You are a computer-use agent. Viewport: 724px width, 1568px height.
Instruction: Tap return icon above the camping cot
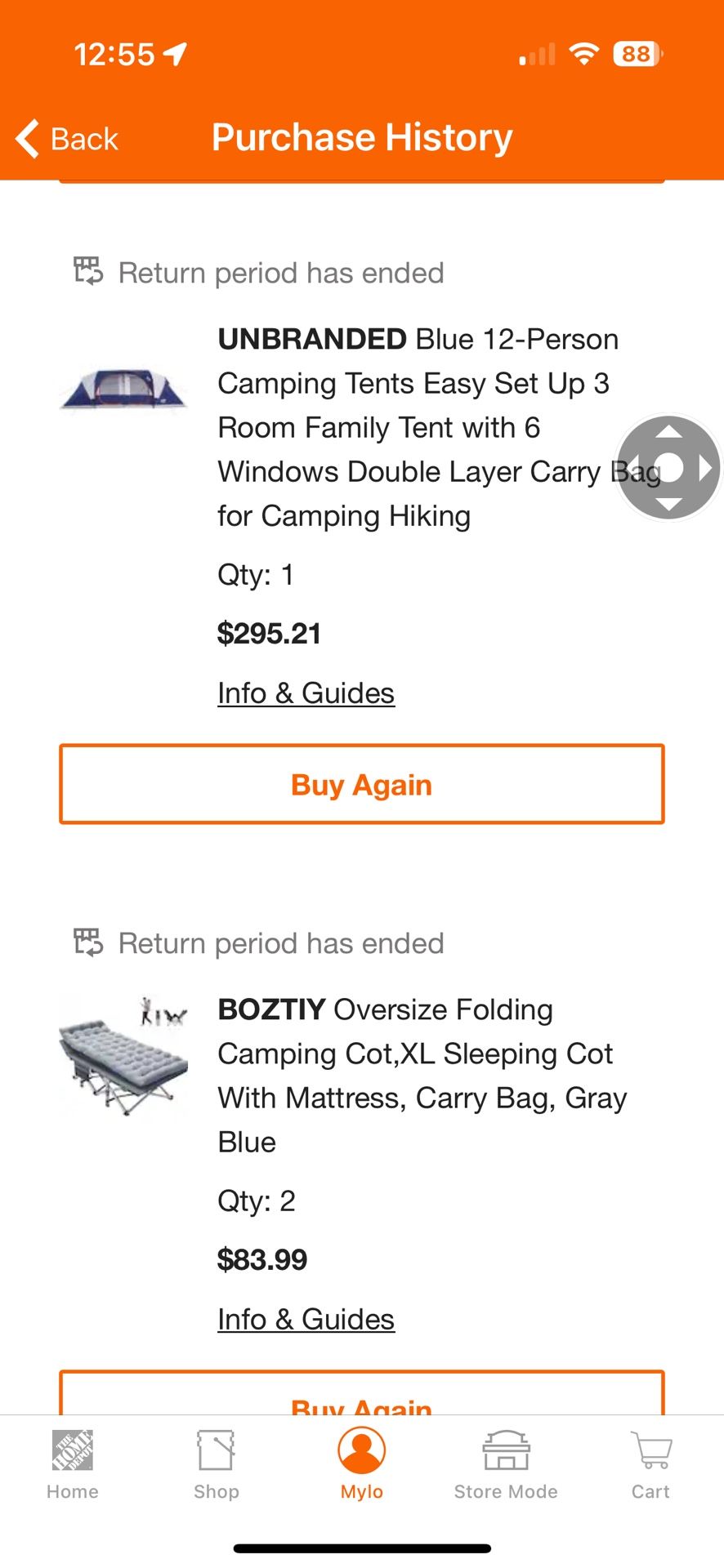tap(88, 942)
